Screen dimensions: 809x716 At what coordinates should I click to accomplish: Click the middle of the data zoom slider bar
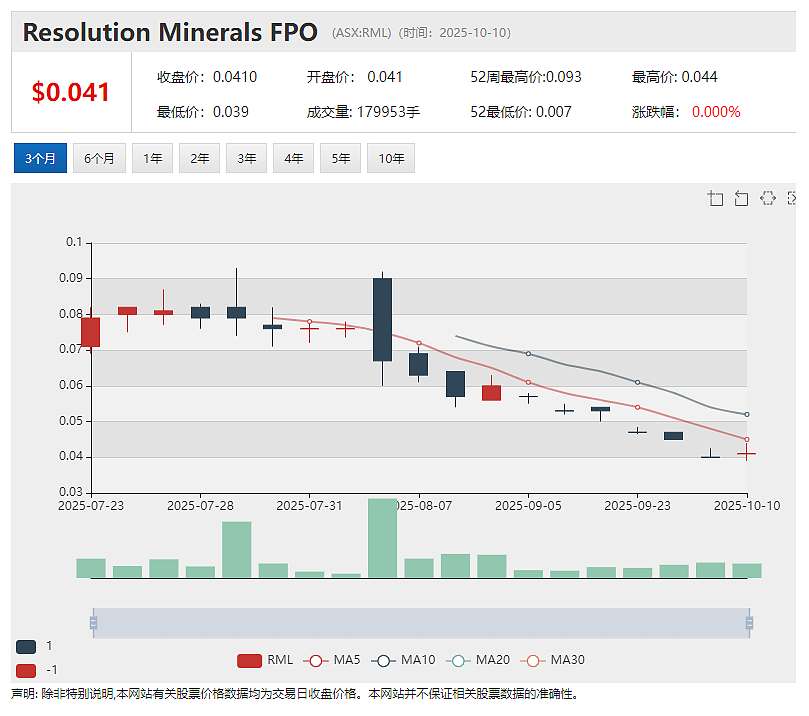(422, 623)
